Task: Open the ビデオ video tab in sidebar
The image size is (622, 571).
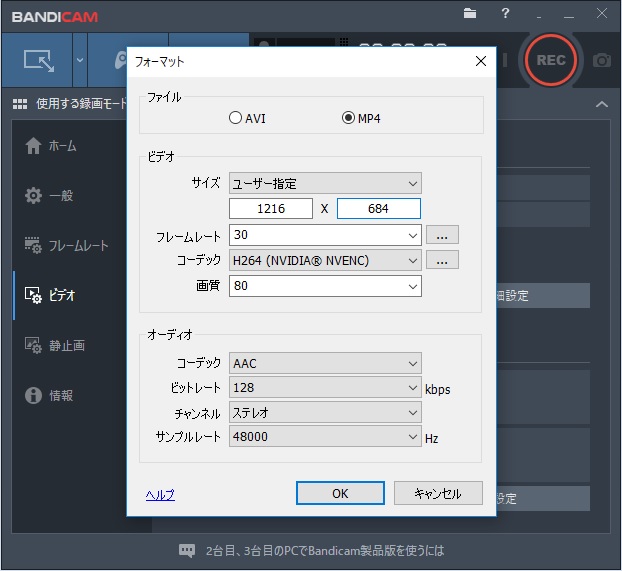Action: tap(52, 295)
